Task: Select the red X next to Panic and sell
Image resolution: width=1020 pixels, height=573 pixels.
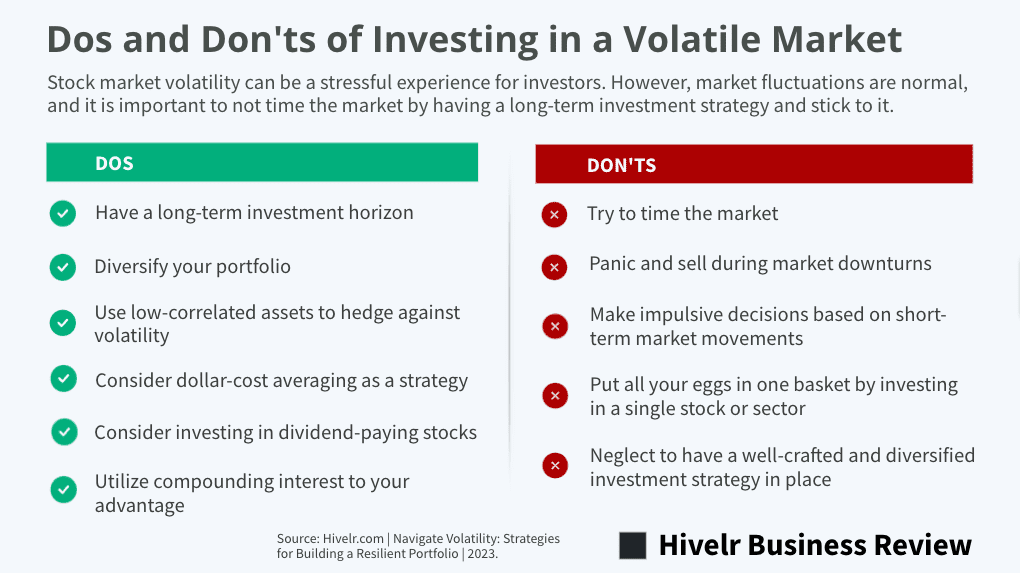Action: click(554, 267)
